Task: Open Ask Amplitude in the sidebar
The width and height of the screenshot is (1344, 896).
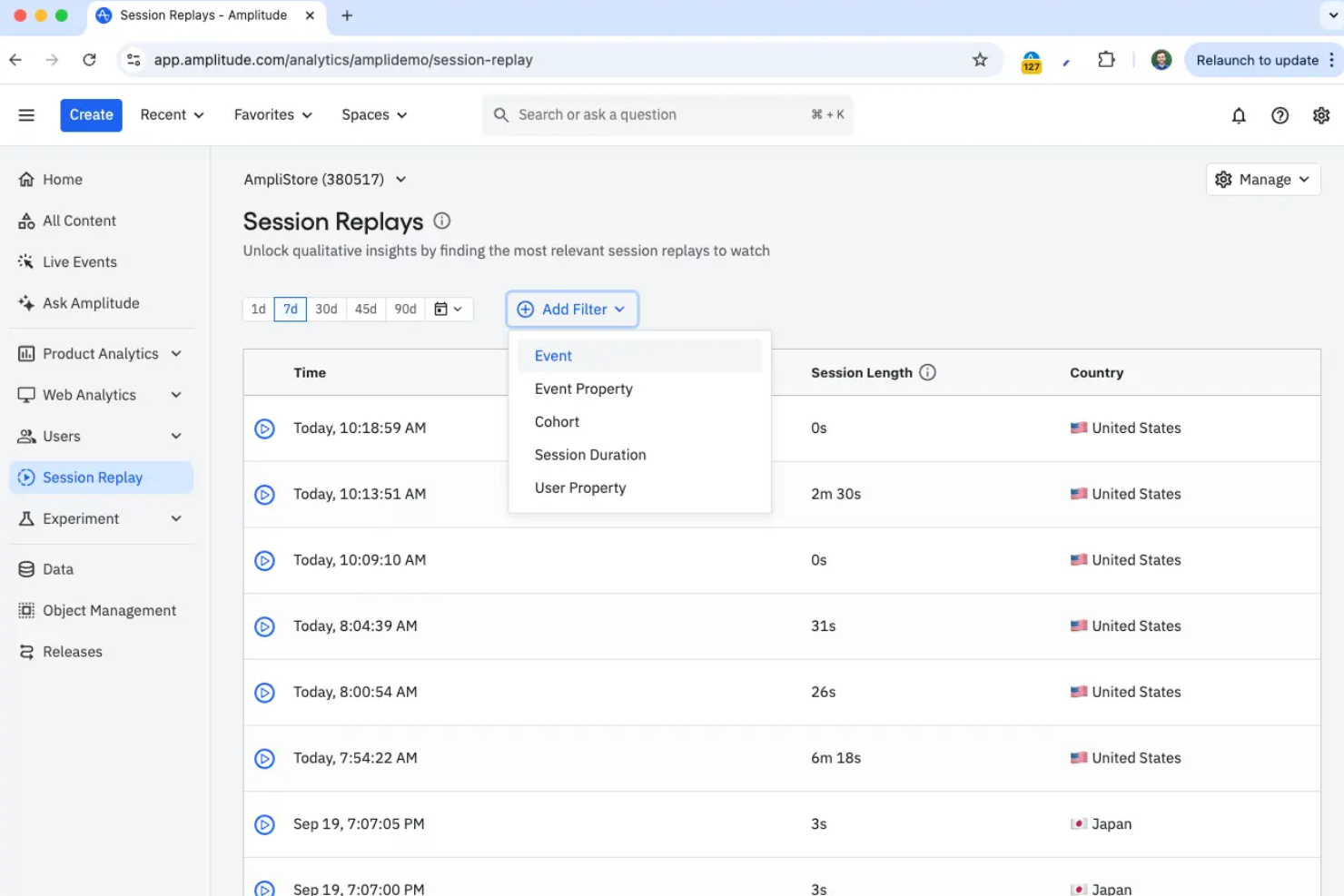Action: point(101,303)
